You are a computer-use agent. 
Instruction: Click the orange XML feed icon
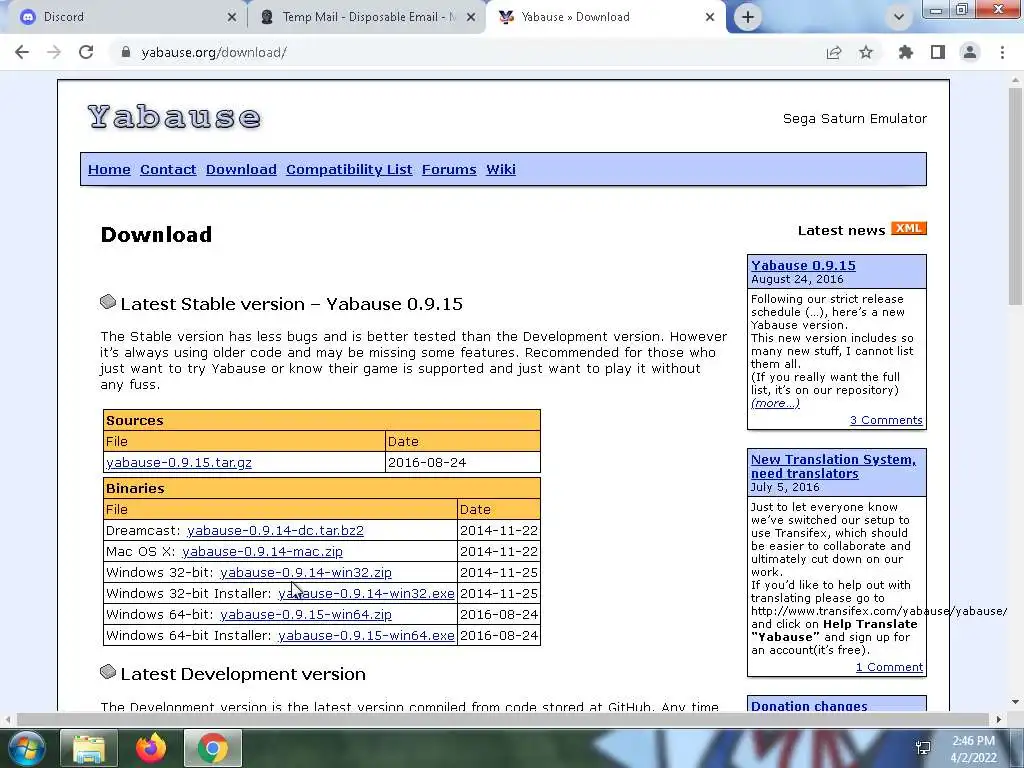(908, 229)
